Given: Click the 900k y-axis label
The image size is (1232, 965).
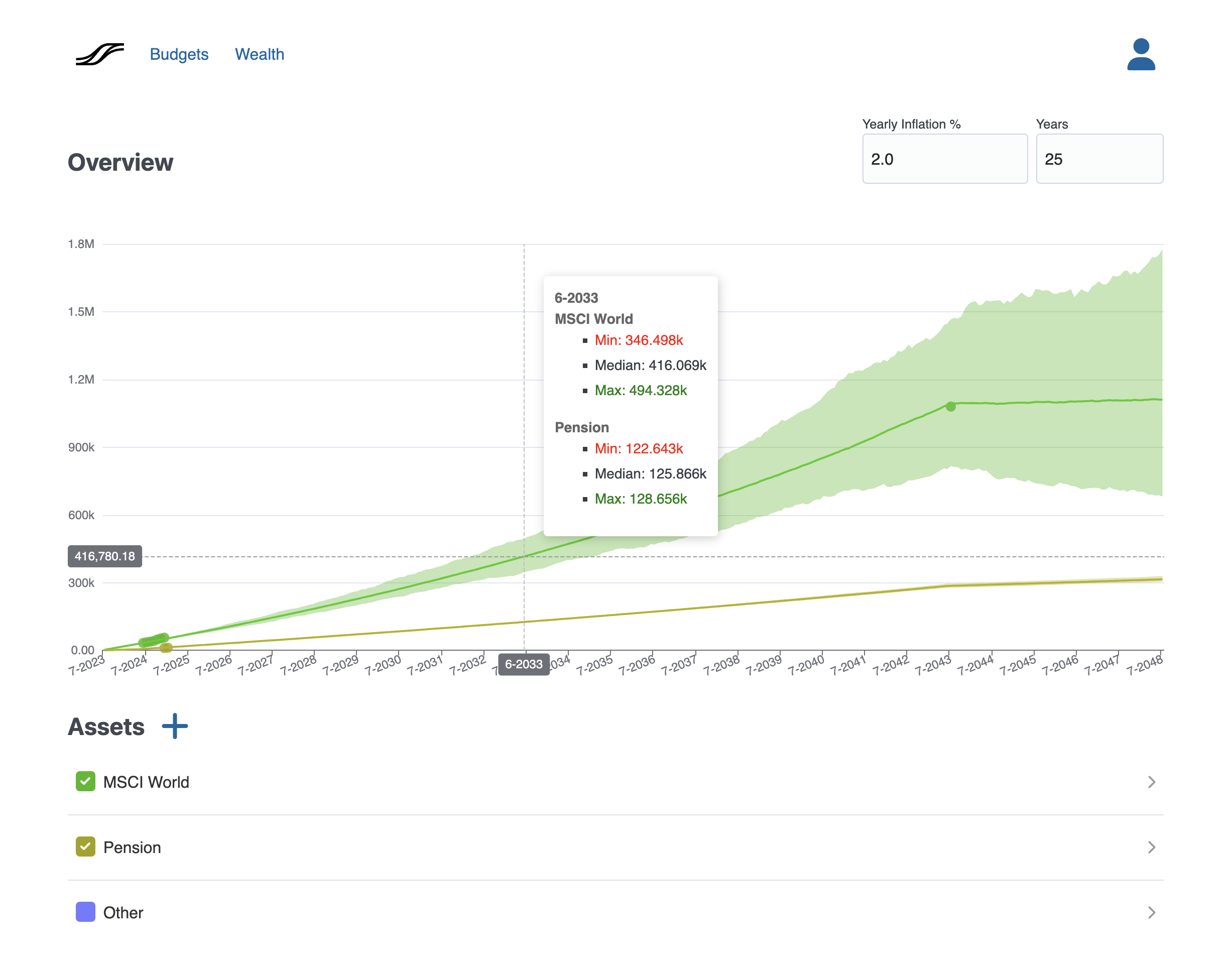Looking at the screenshot, I should coord(81,447).
